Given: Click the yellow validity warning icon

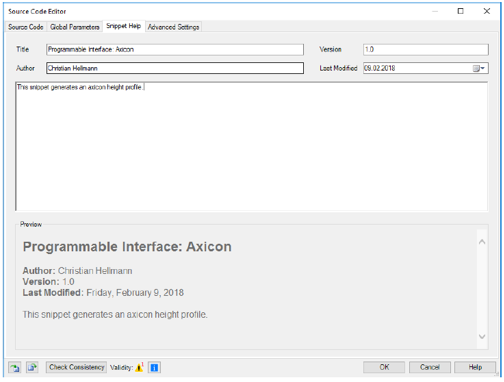Looking at the screenshot, I should click(x=139, y=367).
